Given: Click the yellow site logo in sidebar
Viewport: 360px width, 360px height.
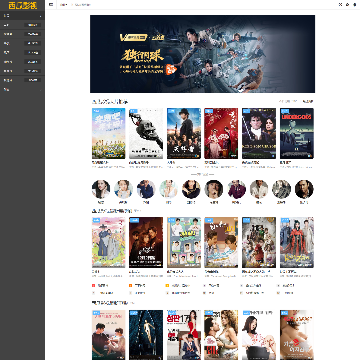Looking at the screenshot, I should 22,5.
